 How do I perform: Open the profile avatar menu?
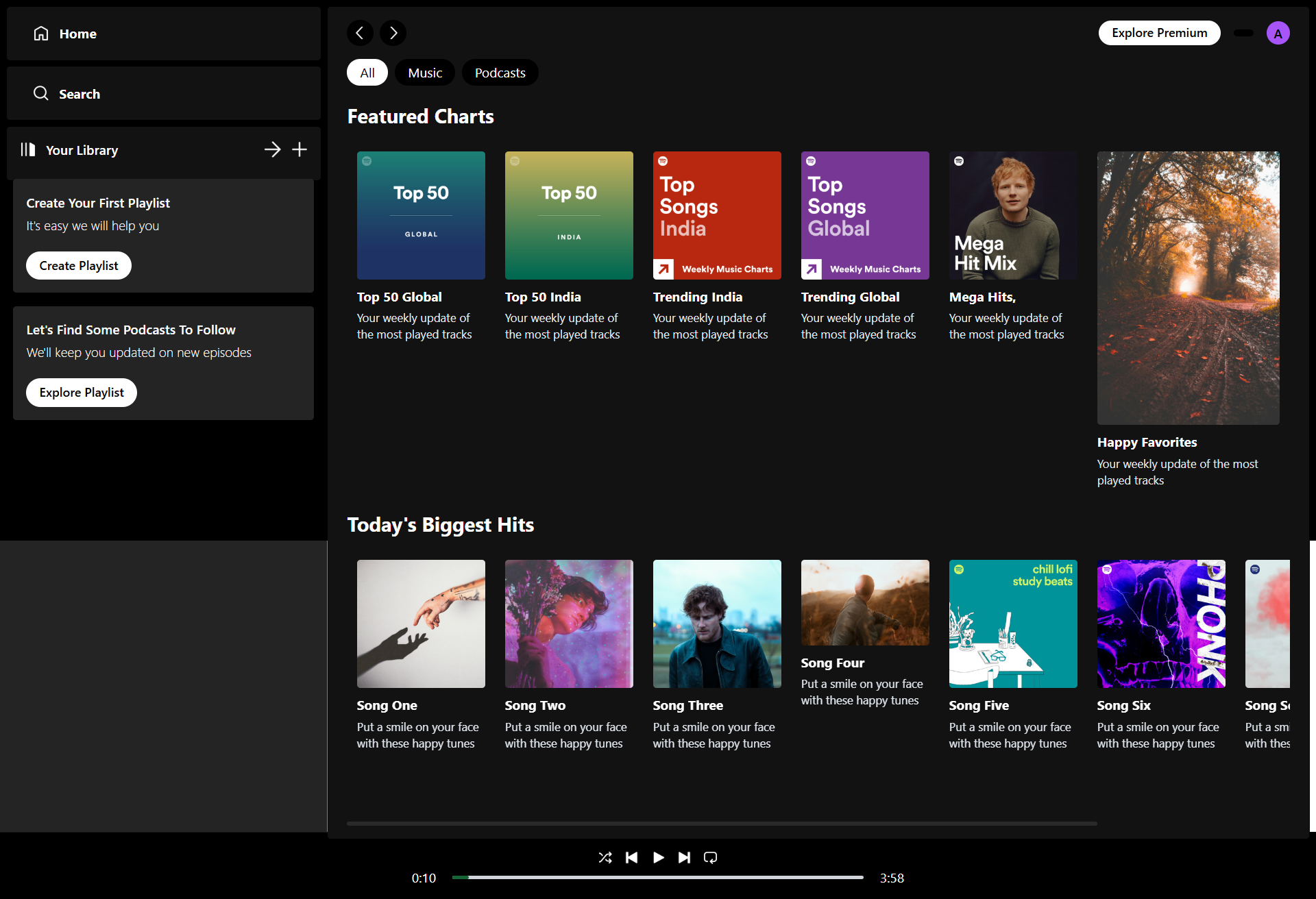(1278, 32)
